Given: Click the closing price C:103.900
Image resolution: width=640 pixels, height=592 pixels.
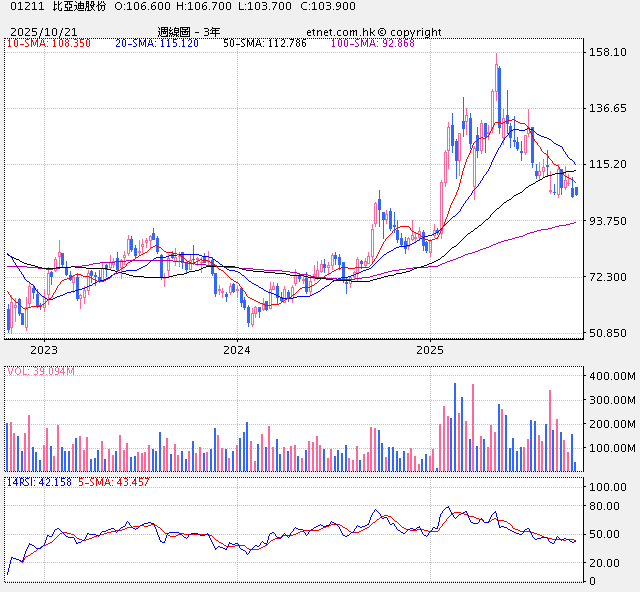Looking at the screenshot, I should click(x=328, y=7).
